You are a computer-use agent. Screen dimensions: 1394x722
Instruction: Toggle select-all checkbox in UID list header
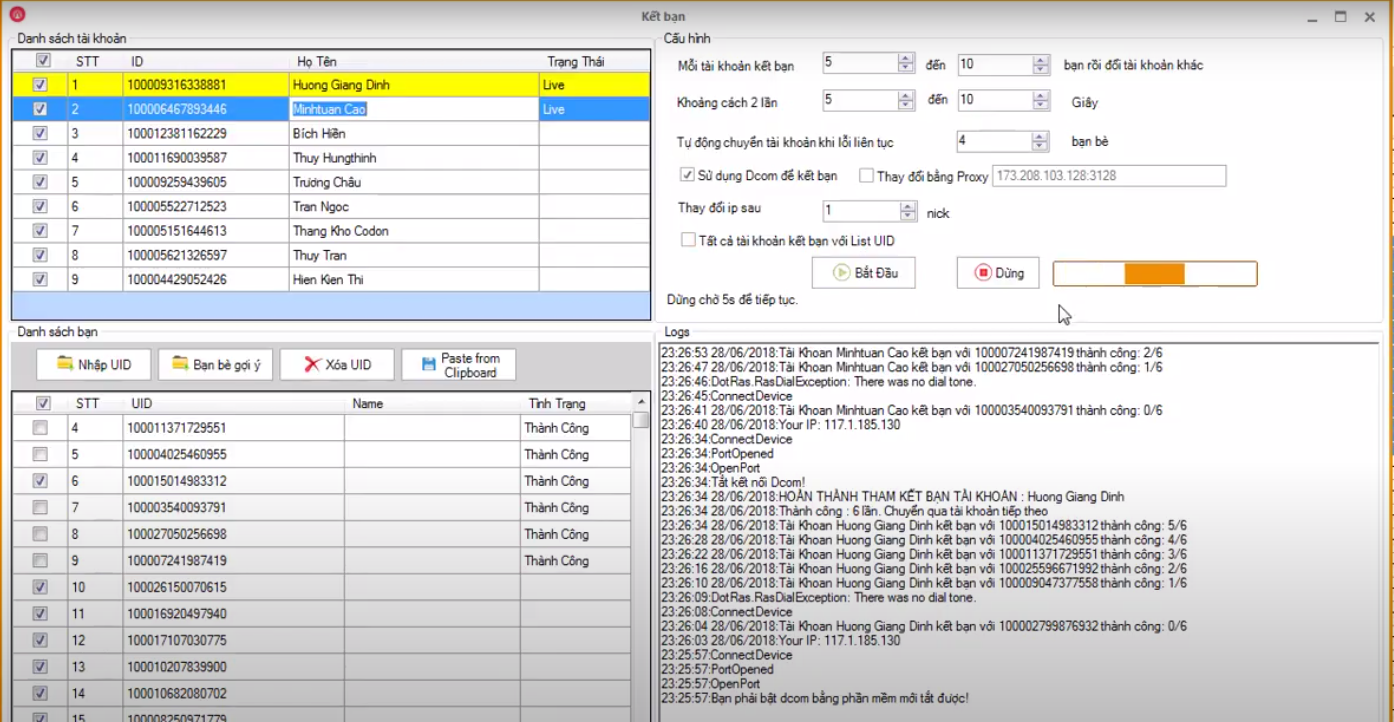43,403
